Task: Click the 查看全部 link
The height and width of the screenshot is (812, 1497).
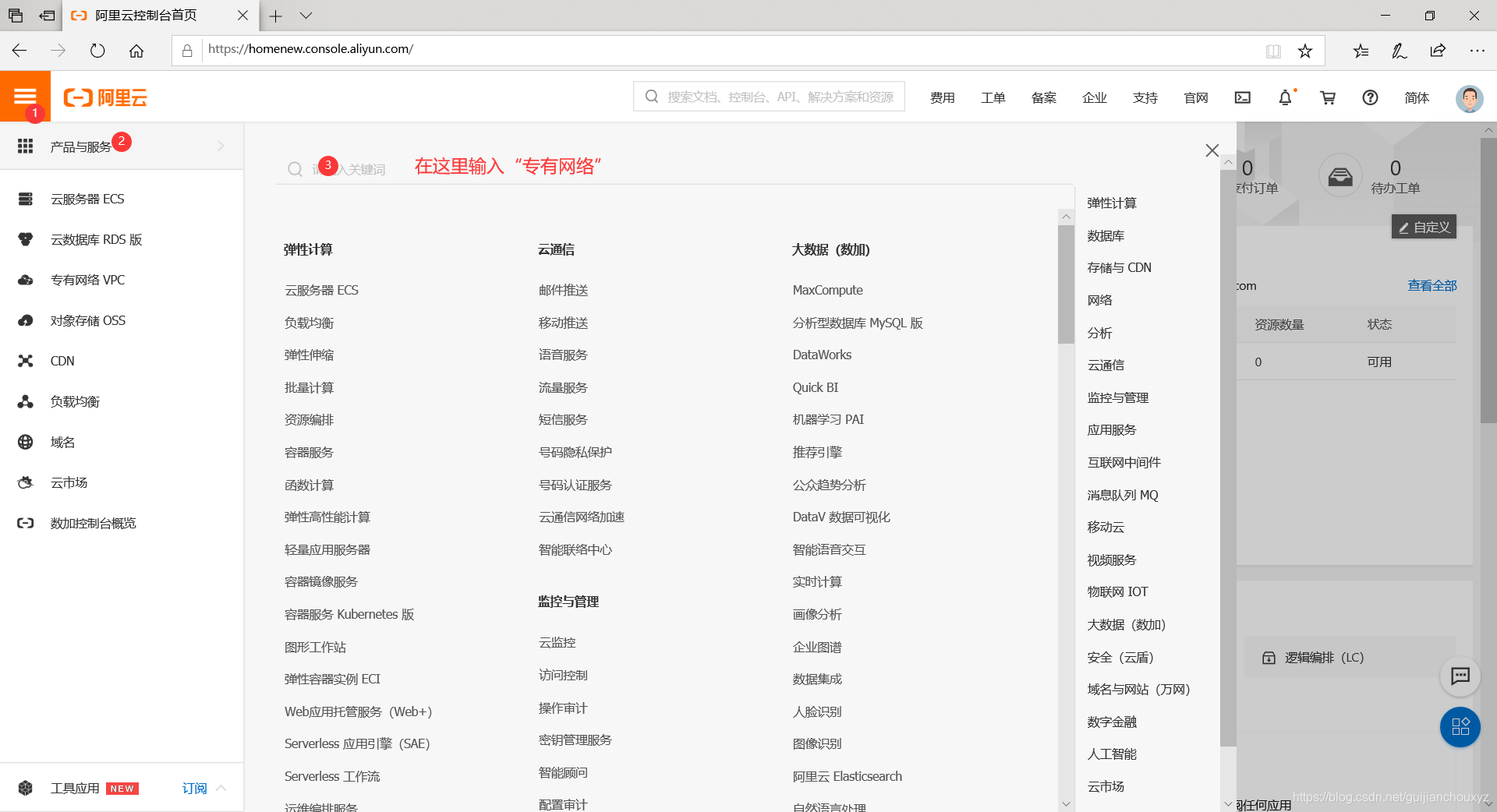Action: click(x=1432, y=285)
